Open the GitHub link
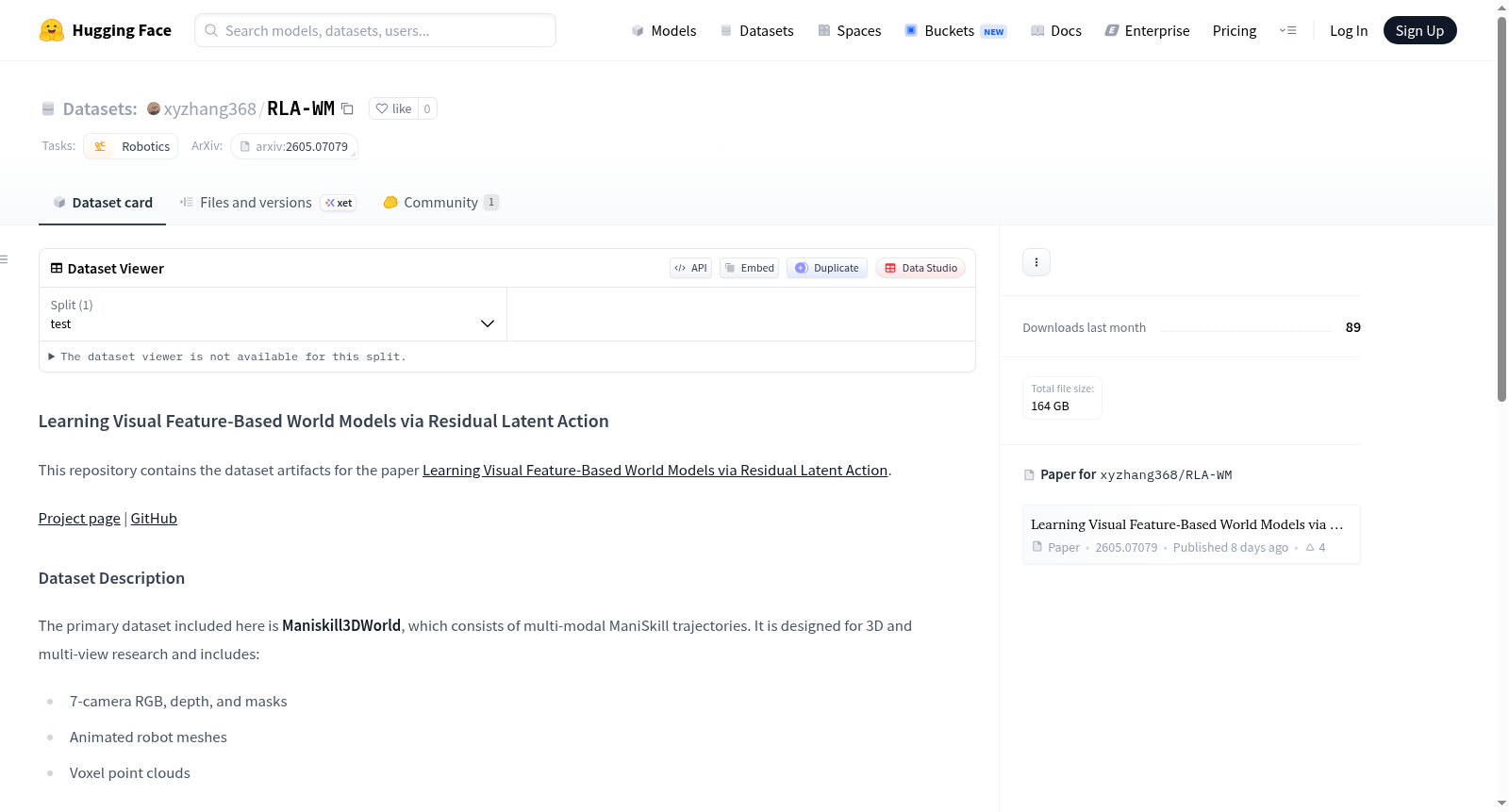This screenshot has height=812, width=1509. click(154, 519)
